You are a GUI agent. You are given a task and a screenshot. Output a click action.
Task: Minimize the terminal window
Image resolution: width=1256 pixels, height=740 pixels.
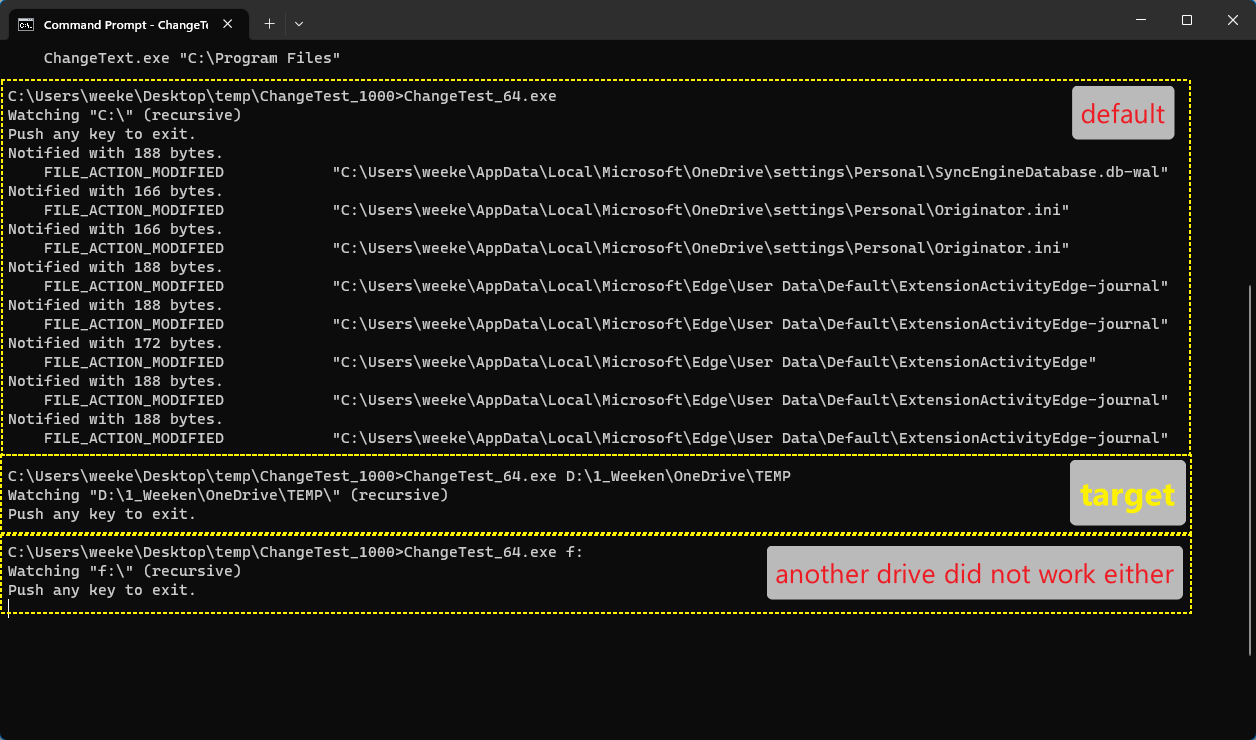1140,20
